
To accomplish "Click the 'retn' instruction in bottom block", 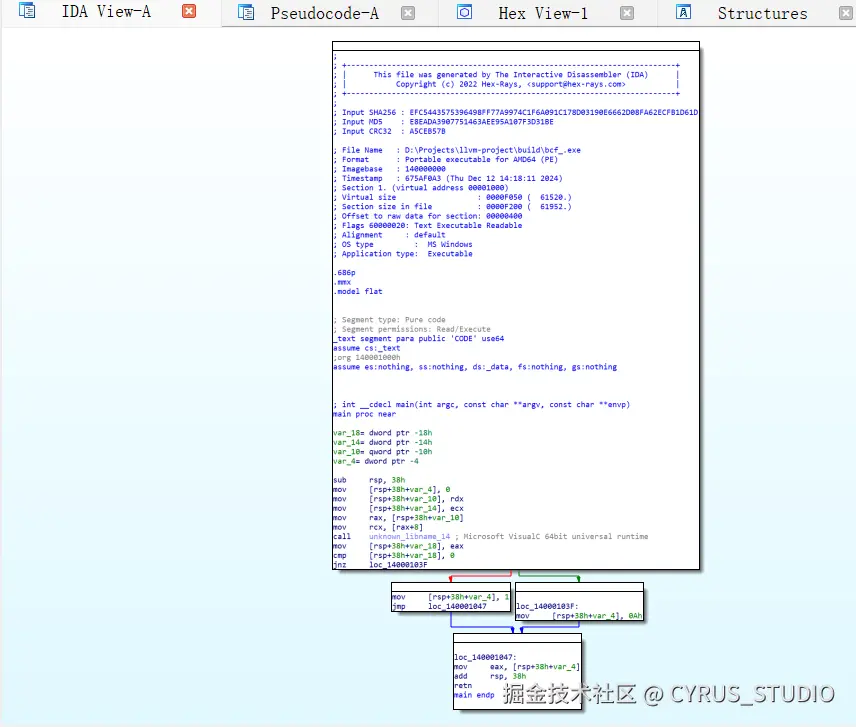I will tap(463, 686).
